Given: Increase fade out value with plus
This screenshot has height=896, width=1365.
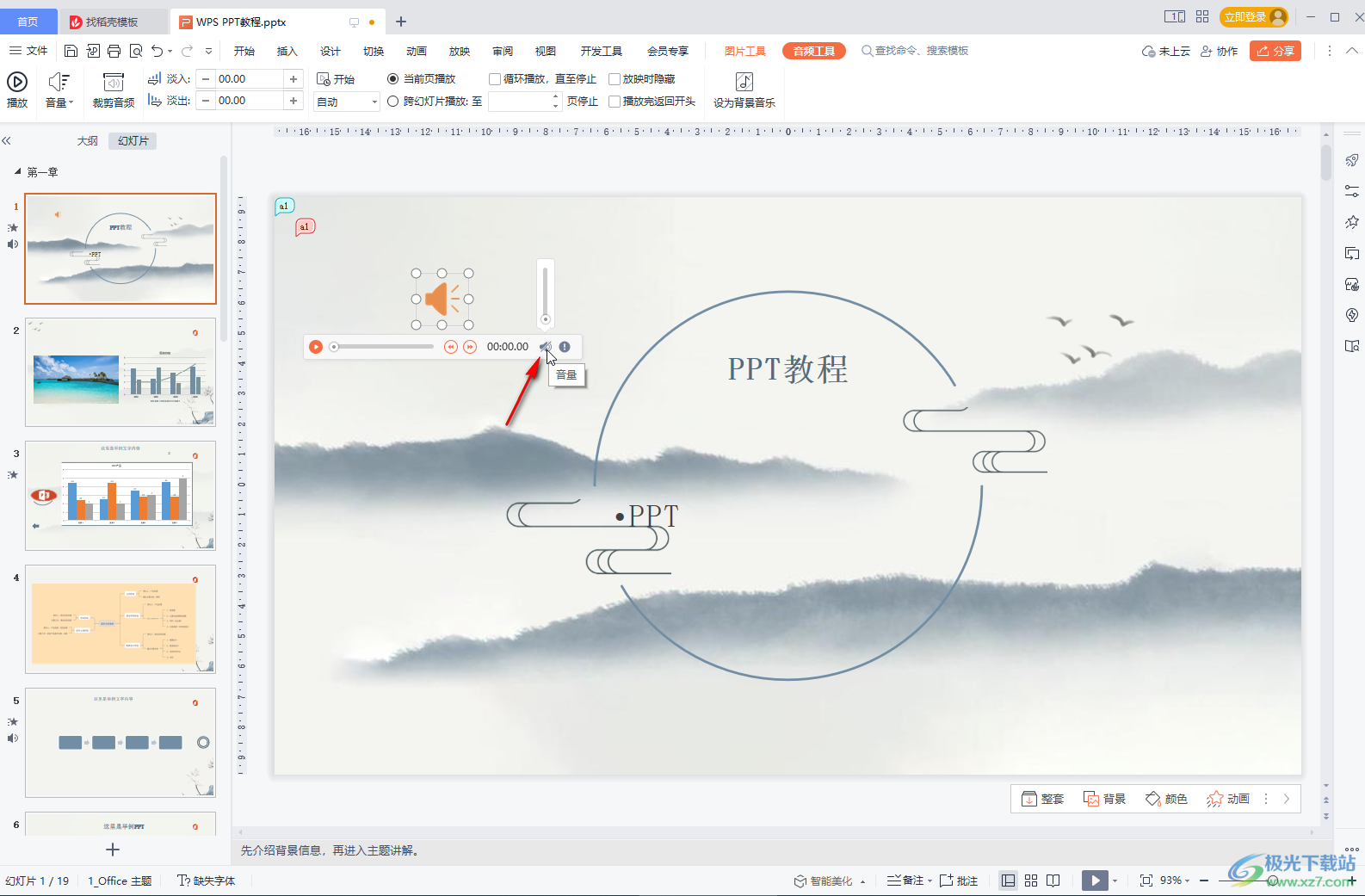Looking at the screenshot, I should coord(293,101).
